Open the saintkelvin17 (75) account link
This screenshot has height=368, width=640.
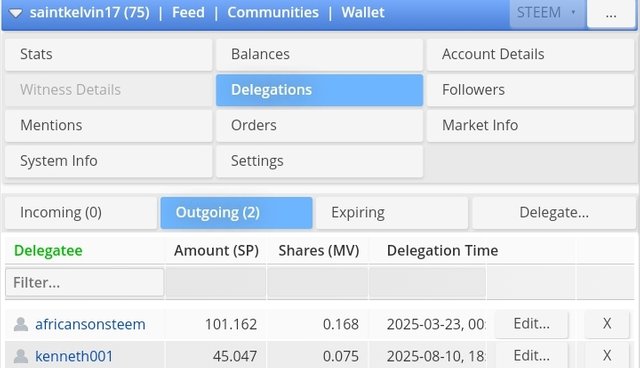(x=89, y=12)
